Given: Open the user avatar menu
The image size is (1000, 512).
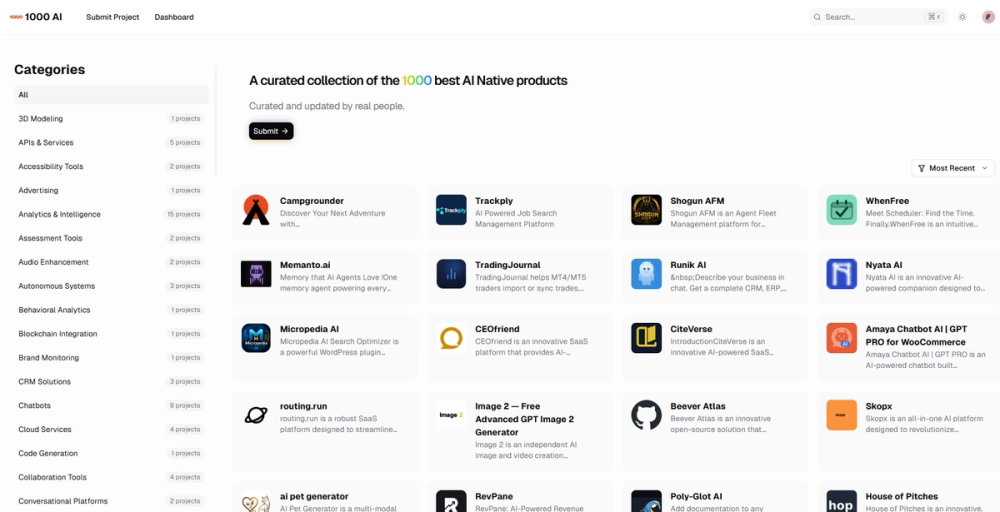Looking at the screenshot, I should (988, 17).
